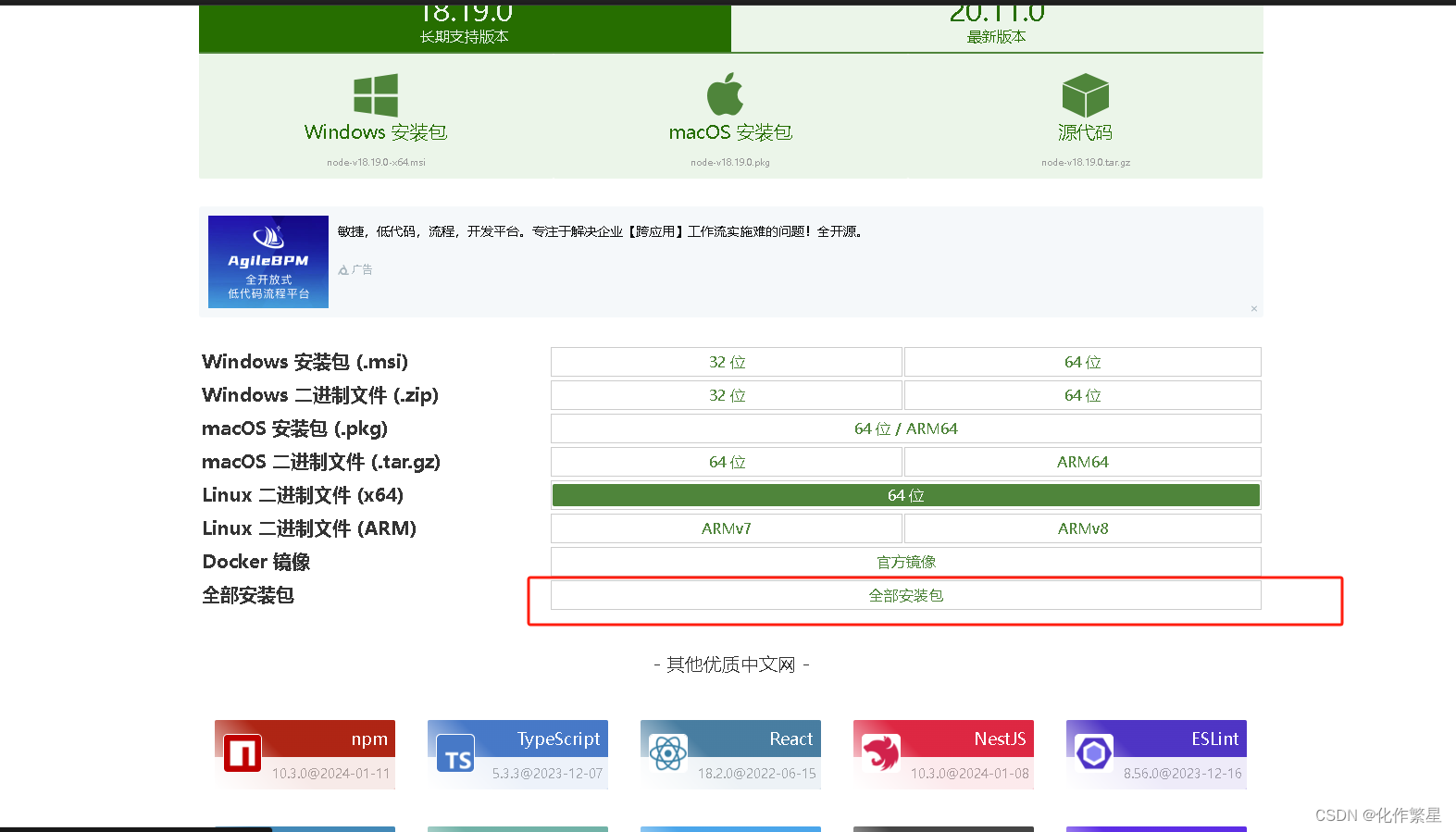The image size is (1456, 832).
Task: Download macOS tar.gz 64位 binary
Action: 727,462
